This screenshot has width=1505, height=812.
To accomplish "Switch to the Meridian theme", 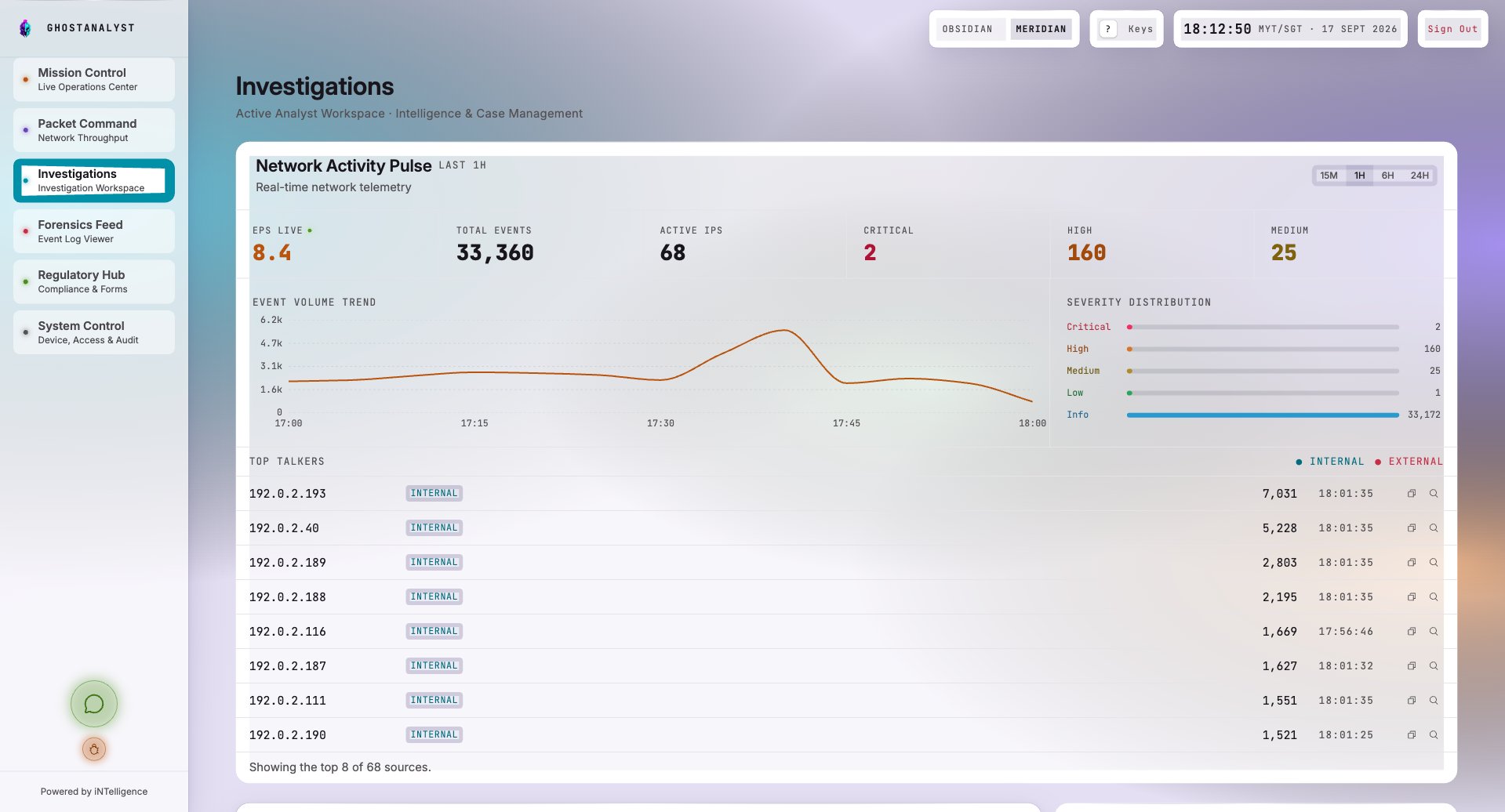I will click(1041, 29).
